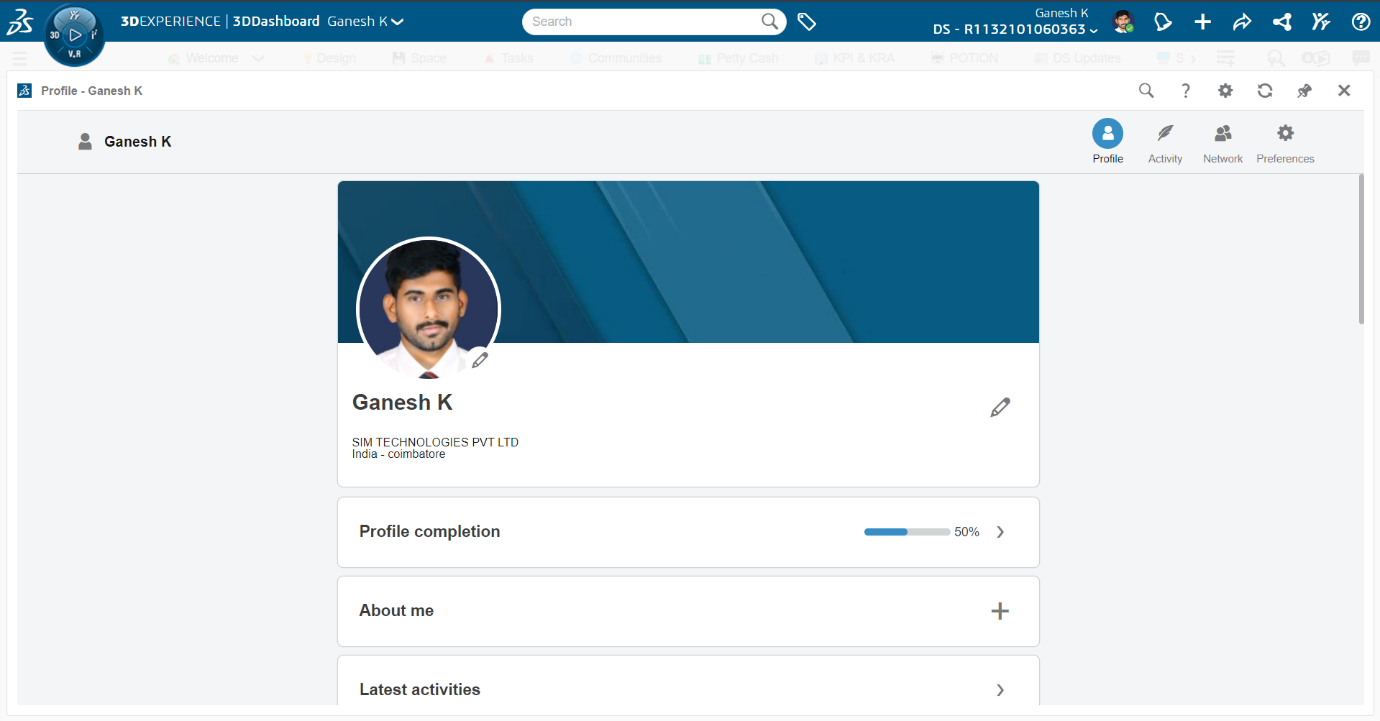Click the India - coimbatore location text
This screenshot has height=721, width=1380.
tap(398, 454)
